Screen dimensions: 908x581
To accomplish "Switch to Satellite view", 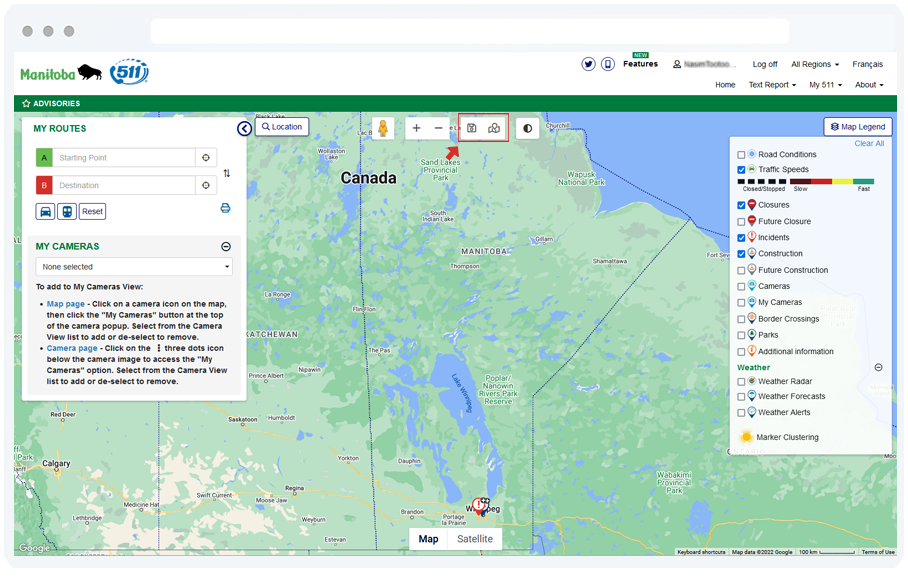I will (x=475, y=539).
